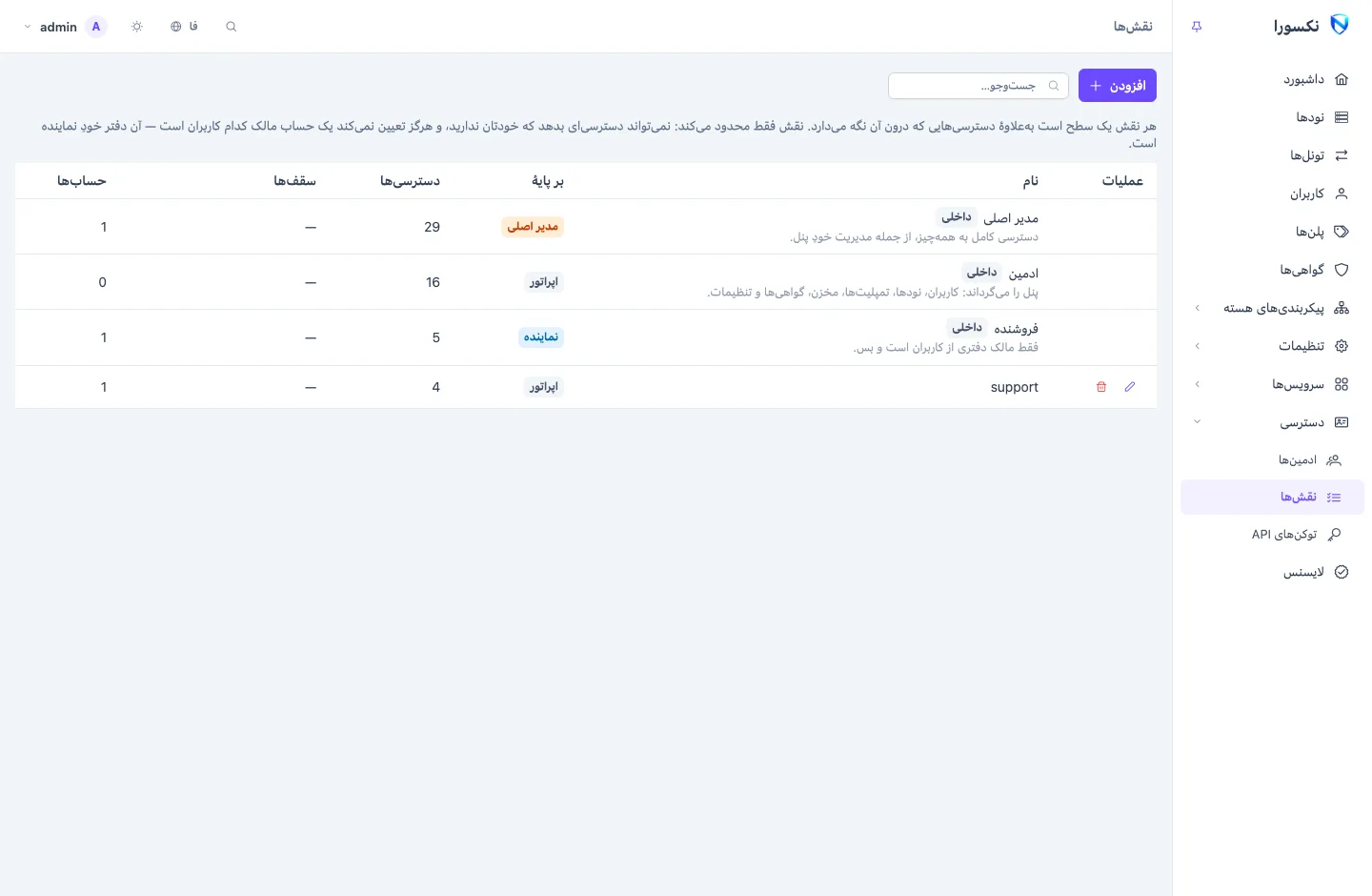Click the support role name

point(1015,387)
